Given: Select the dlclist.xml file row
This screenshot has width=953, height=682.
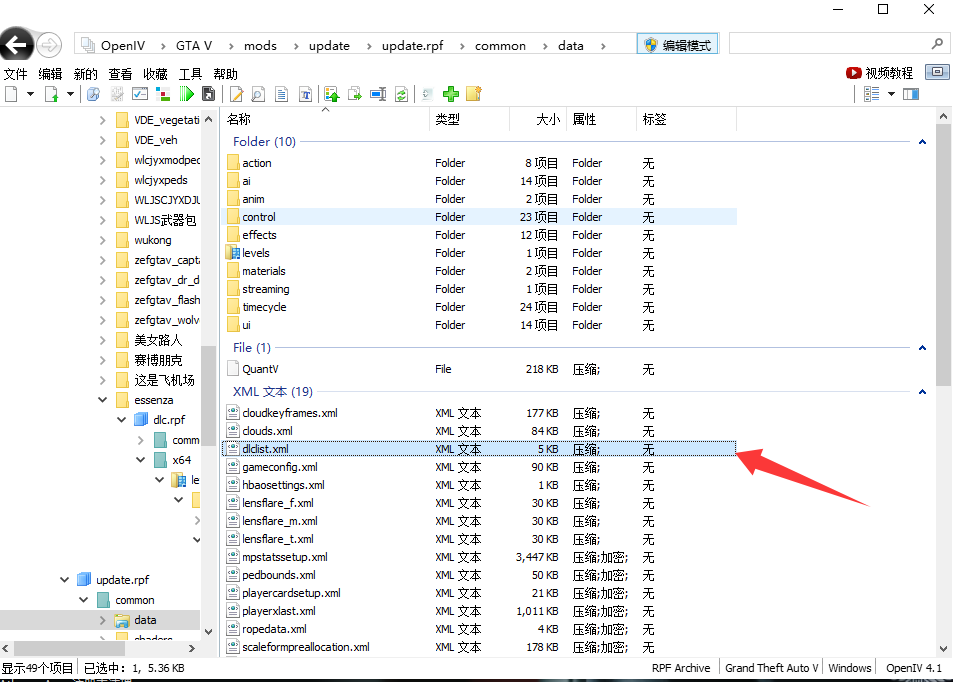Looking at the screenshot, I should (x=479, y=449).
